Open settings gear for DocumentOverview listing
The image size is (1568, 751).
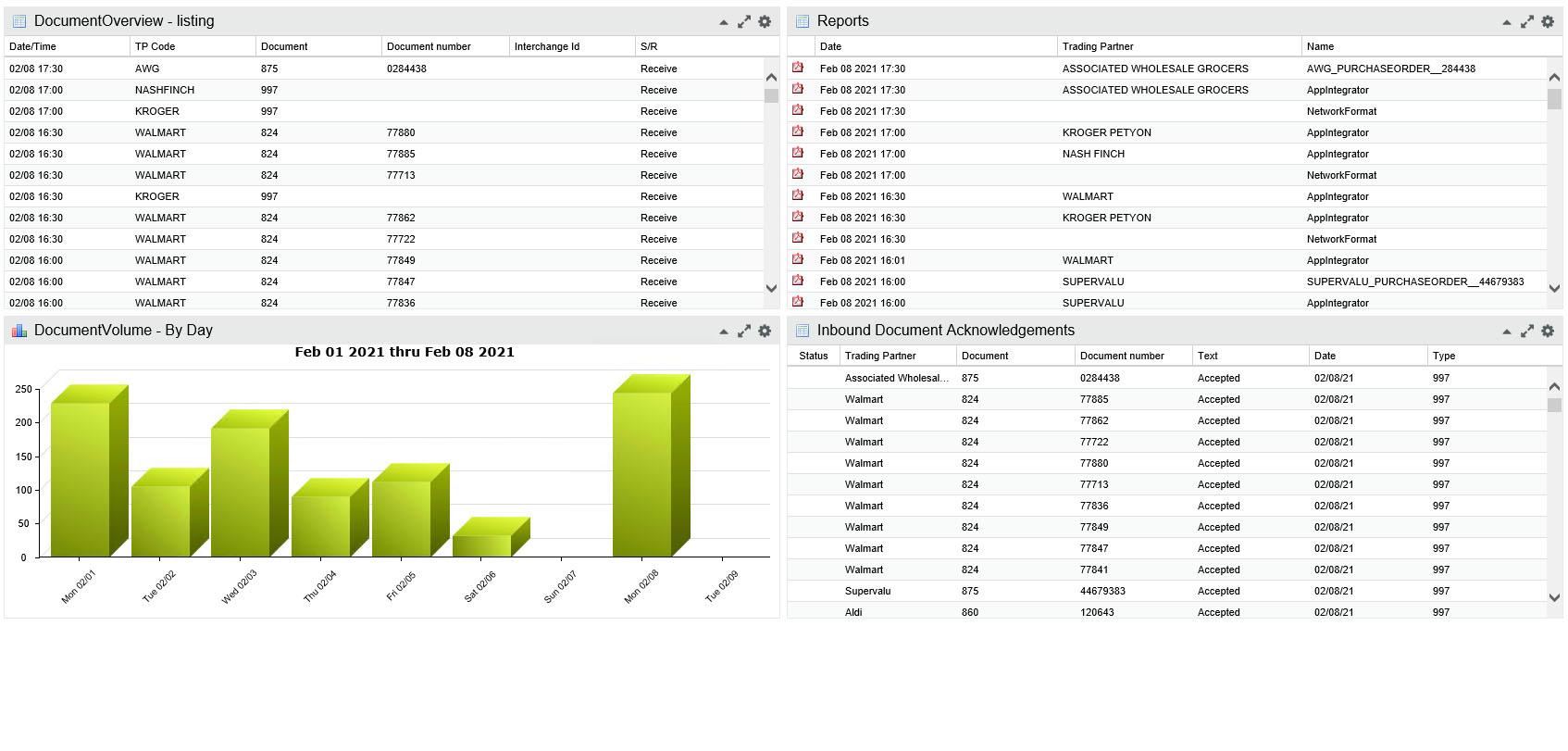765,21
